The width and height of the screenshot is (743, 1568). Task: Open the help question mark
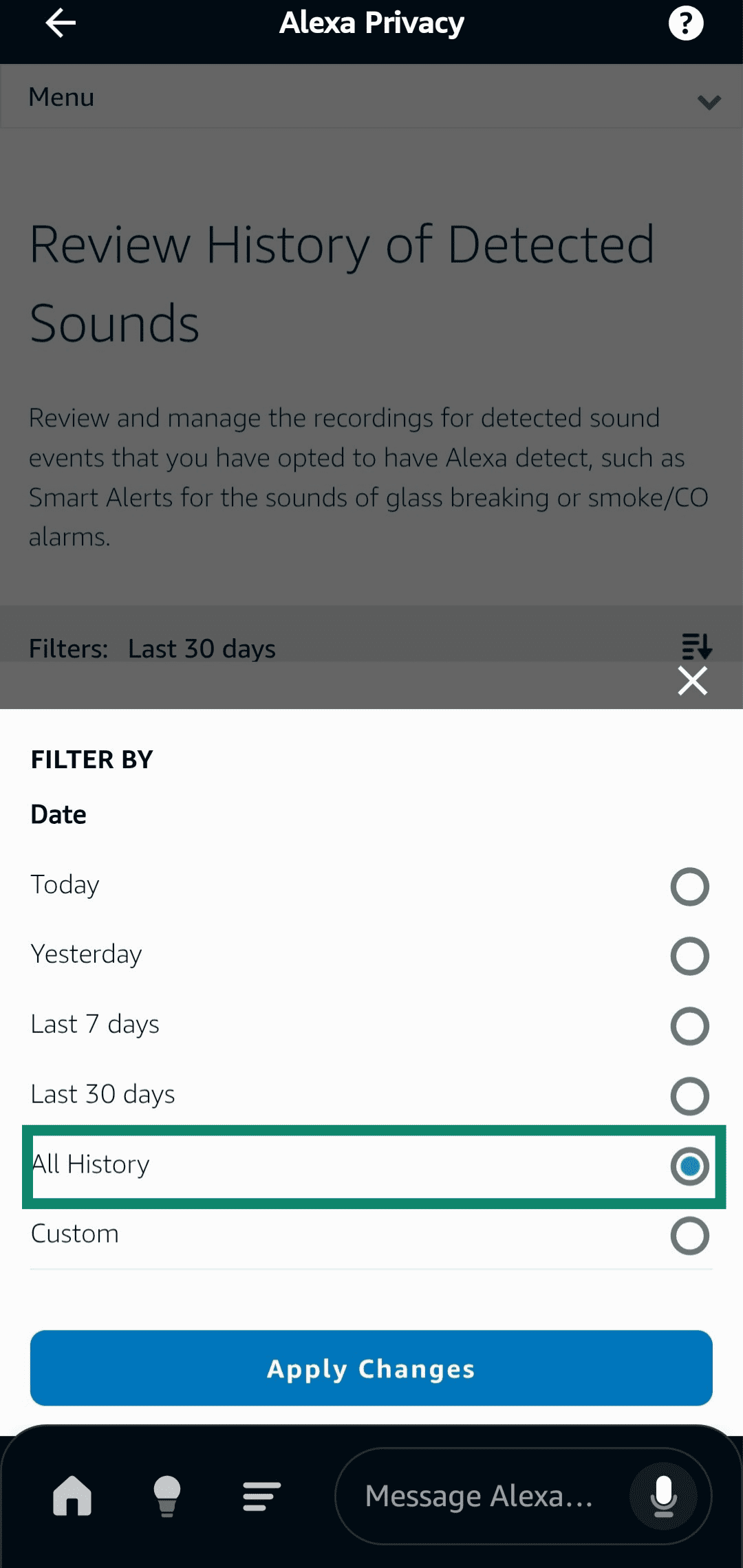685,23
